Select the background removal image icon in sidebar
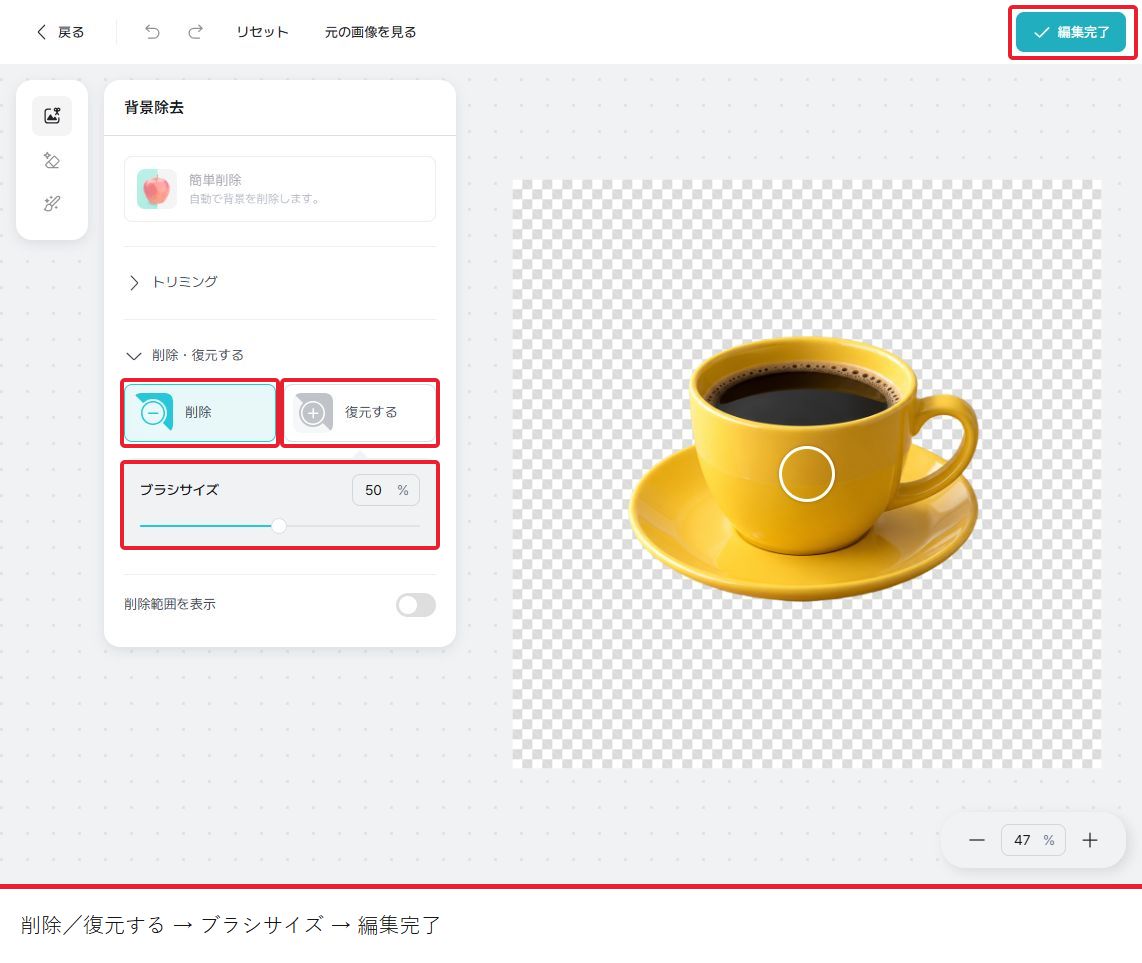This screenshot has width=1142, height=963. click(x=52, y=116)
